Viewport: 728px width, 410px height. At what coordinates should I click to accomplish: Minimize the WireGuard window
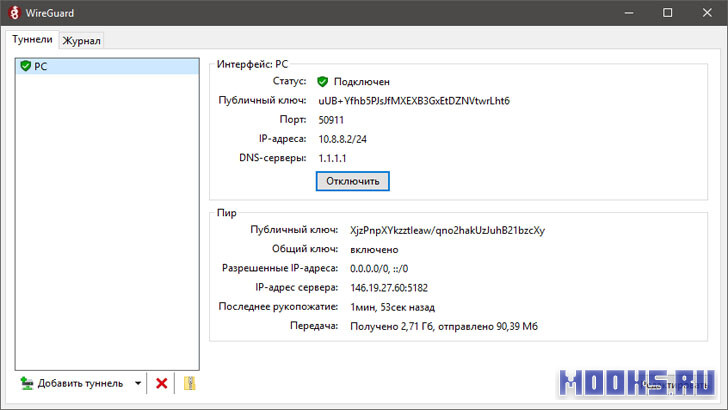629,13
